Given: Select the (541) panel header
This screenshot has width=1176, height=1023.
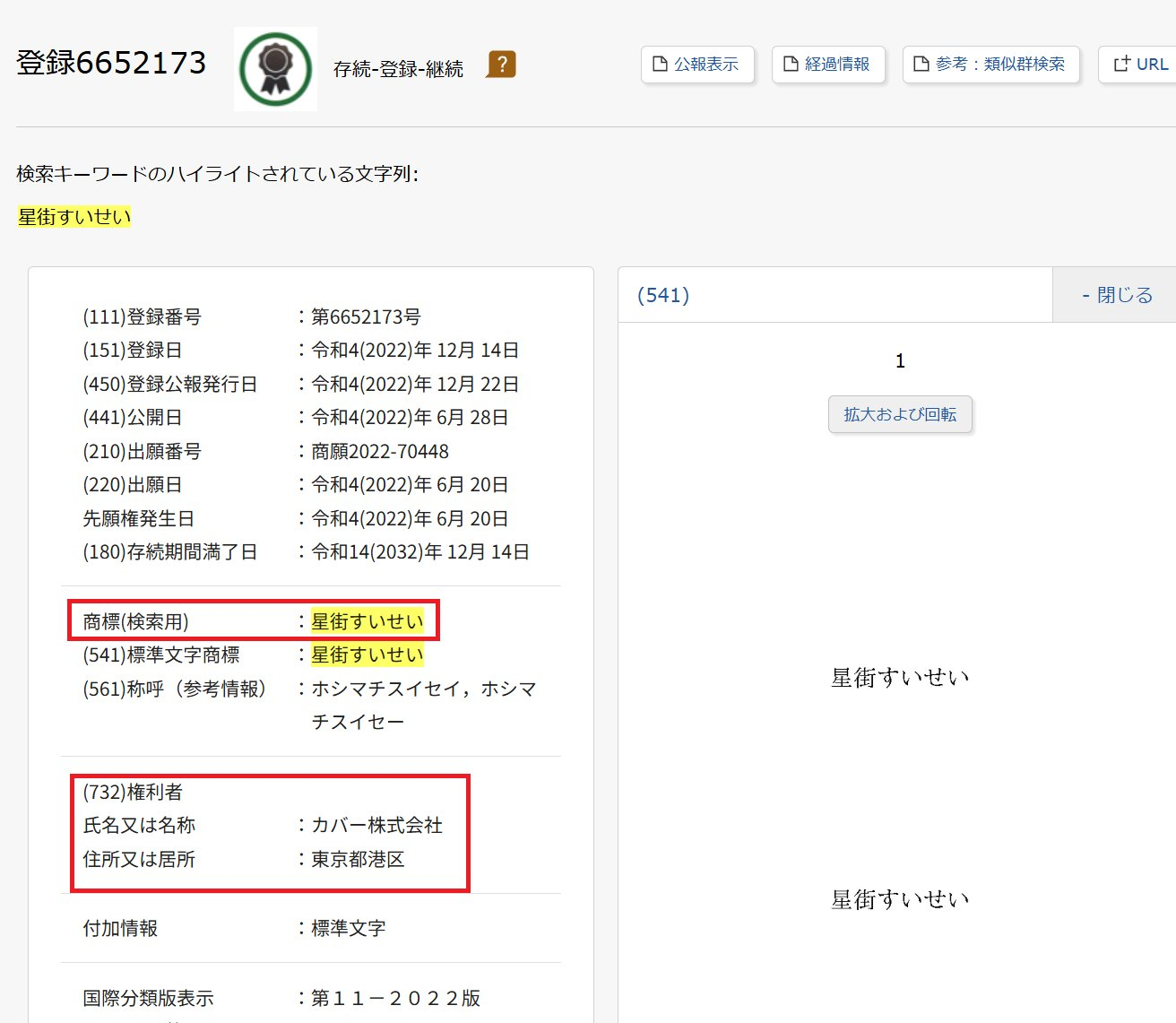Looking at the screenshot, I should pos(663,295).
